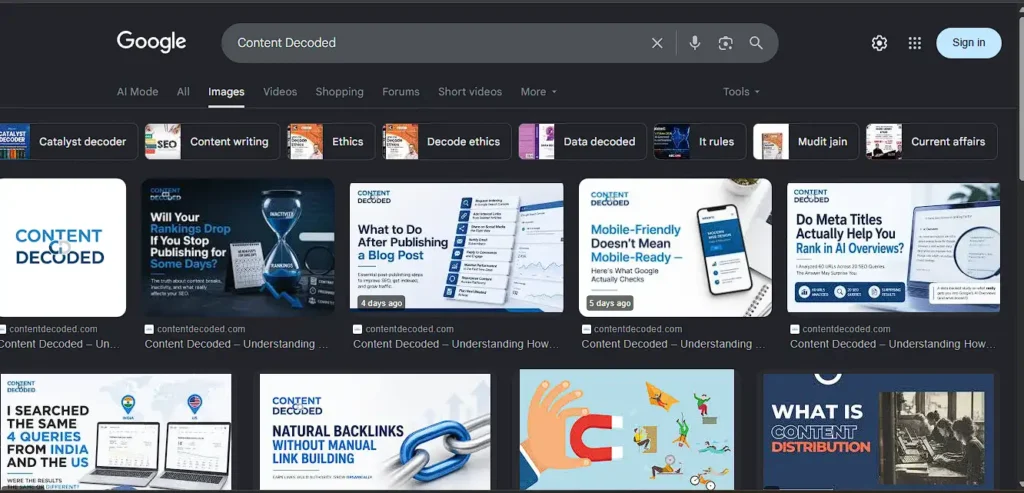The height and width of the screenshot is (493, 1024).
Task: Select the Ethics suggestion chip
Action: tap(331, 142)
